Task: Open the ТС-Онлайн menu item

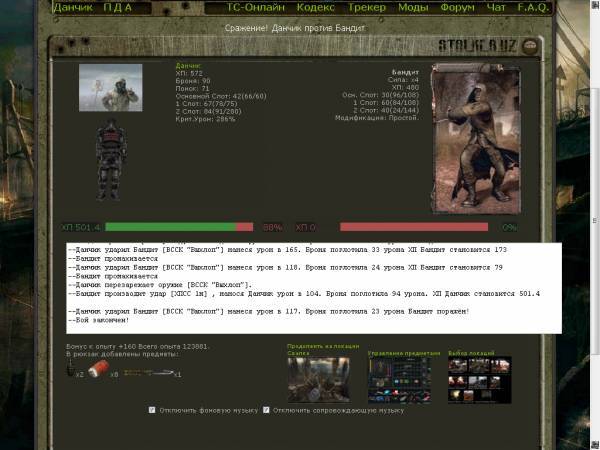Action: pyautogui.click(x=255, y=8)
